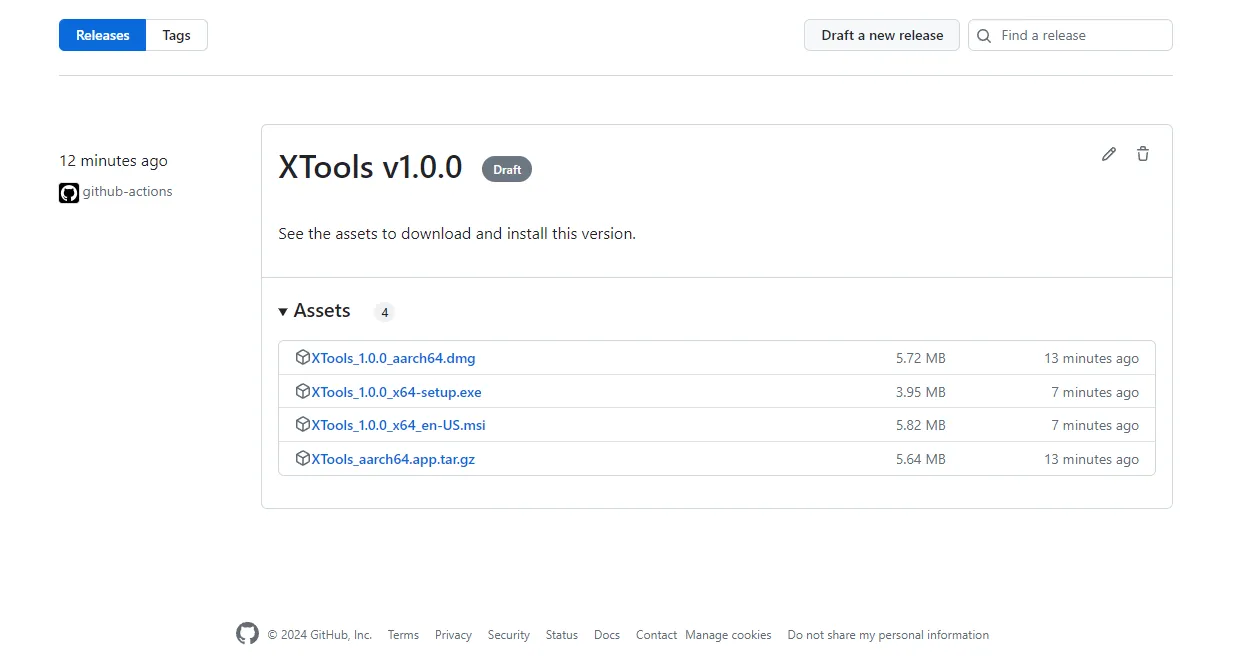Click the github-actions avatar icon

tap(69, 193)
